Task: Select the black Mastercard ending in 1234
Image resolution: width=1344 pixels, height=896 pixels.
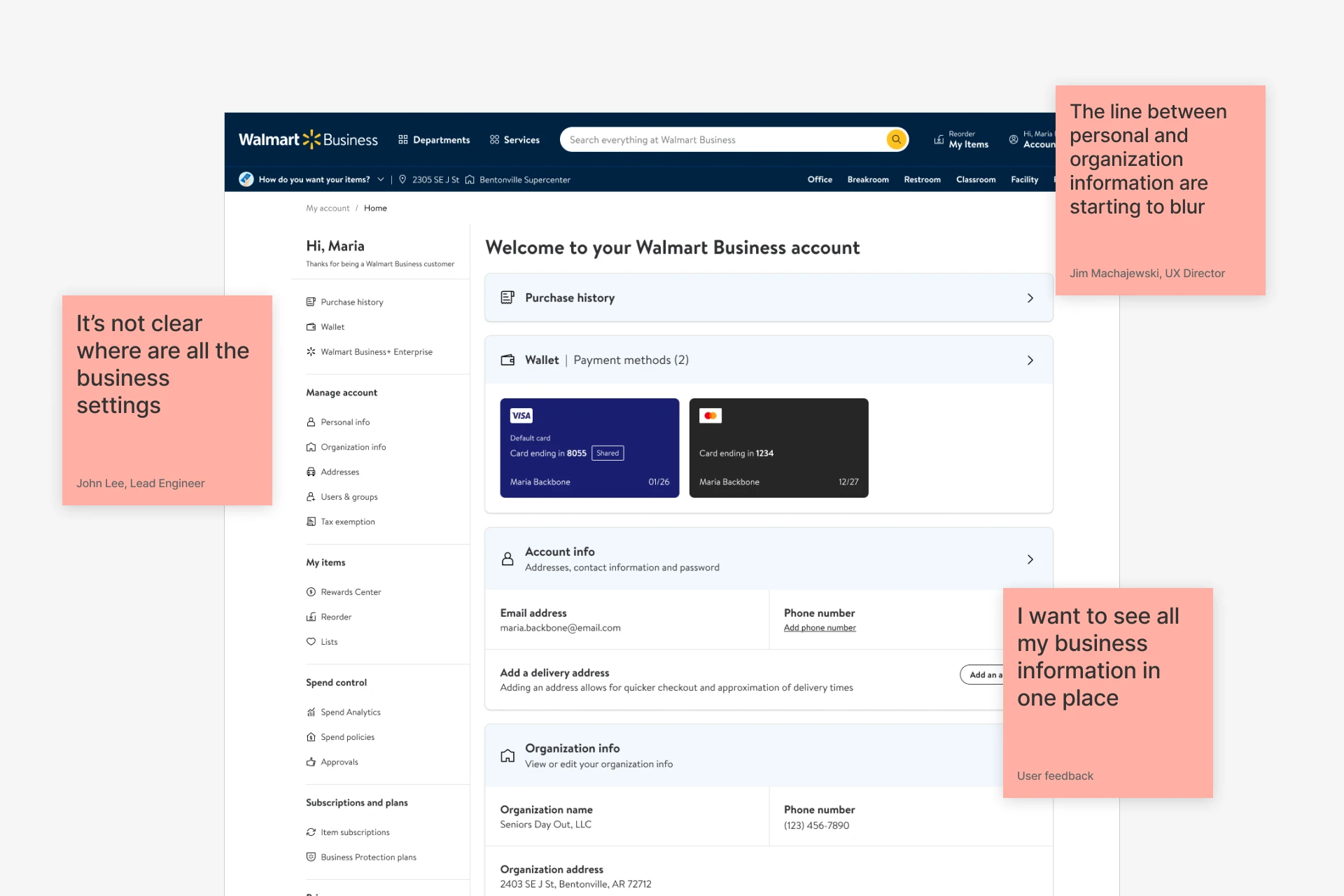Action: tap(778, 448)
